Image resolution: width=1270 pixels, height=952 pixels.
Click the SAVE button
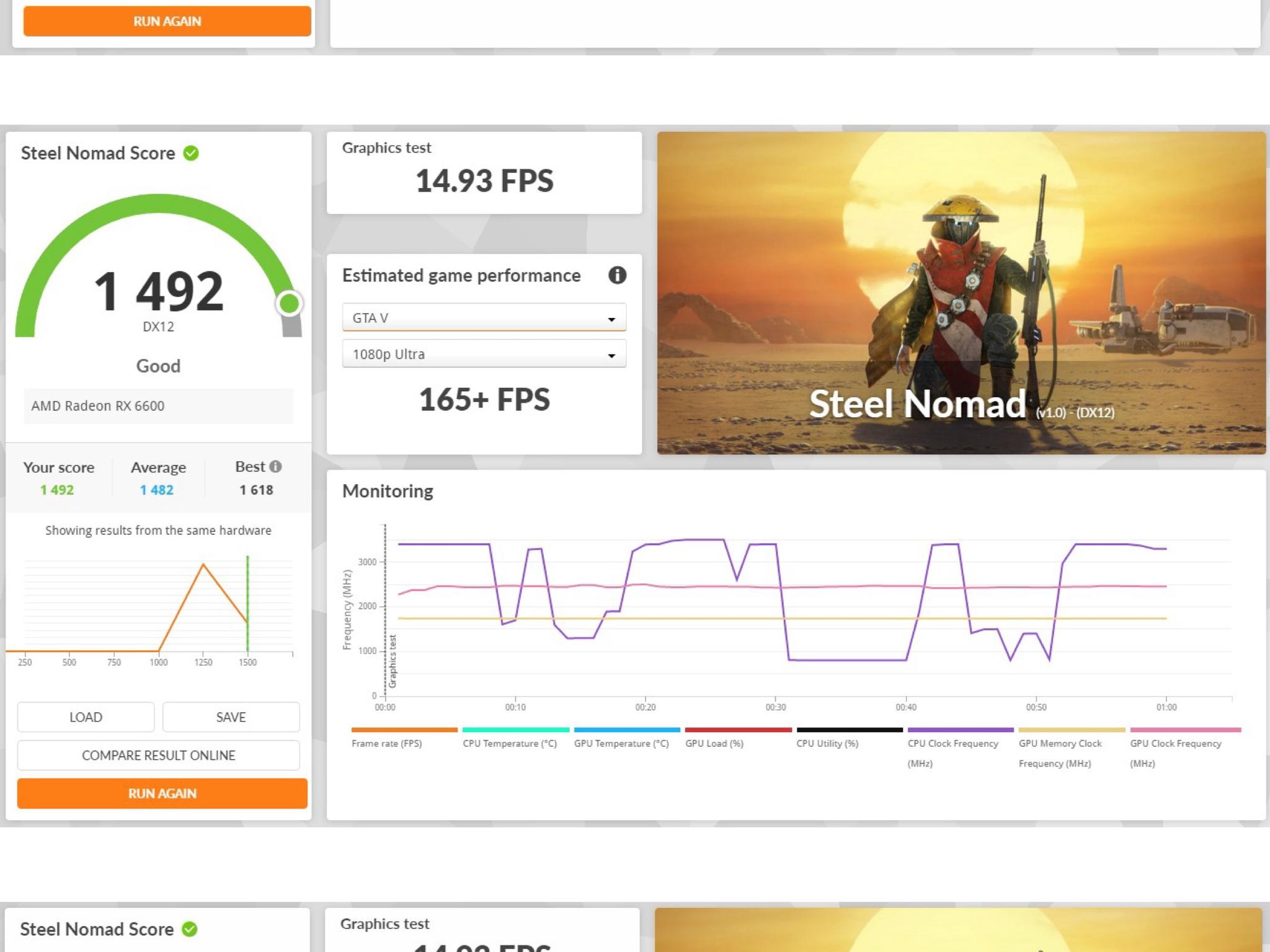(231, 717)
